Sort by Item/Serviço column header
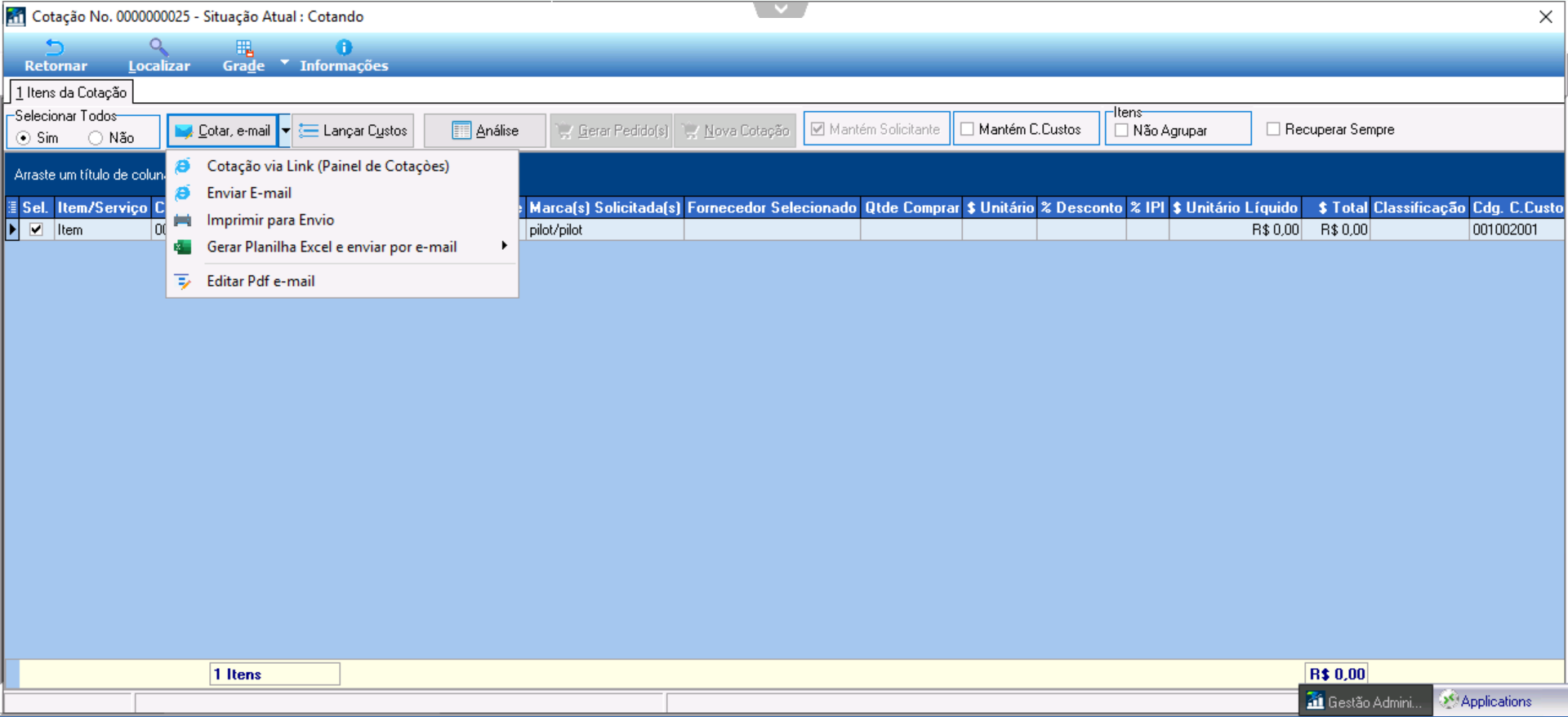 coord(102,207)
